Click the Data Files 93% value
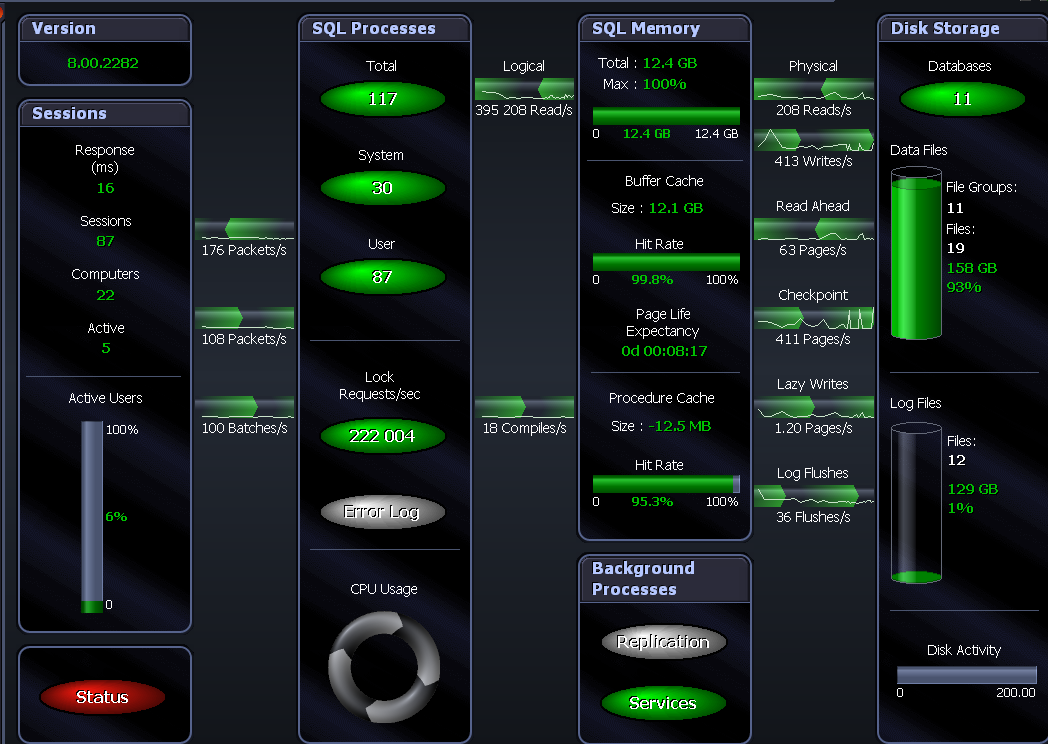Screen dimensions: 1048x744 [964, 287]
